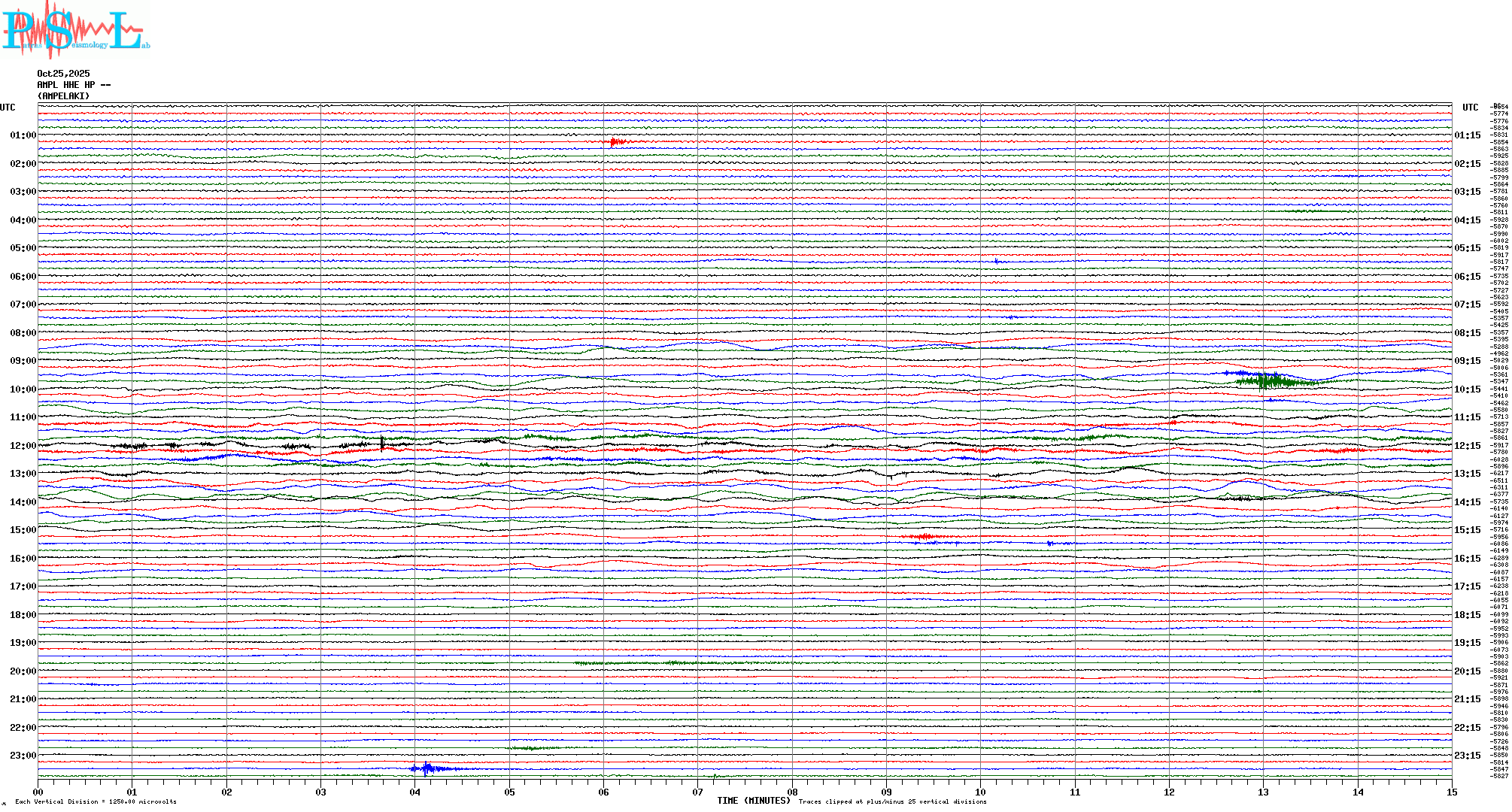Click the 09:15 label on right side
This screenshot has height=812, width=1512.
tap(1467, 361)
